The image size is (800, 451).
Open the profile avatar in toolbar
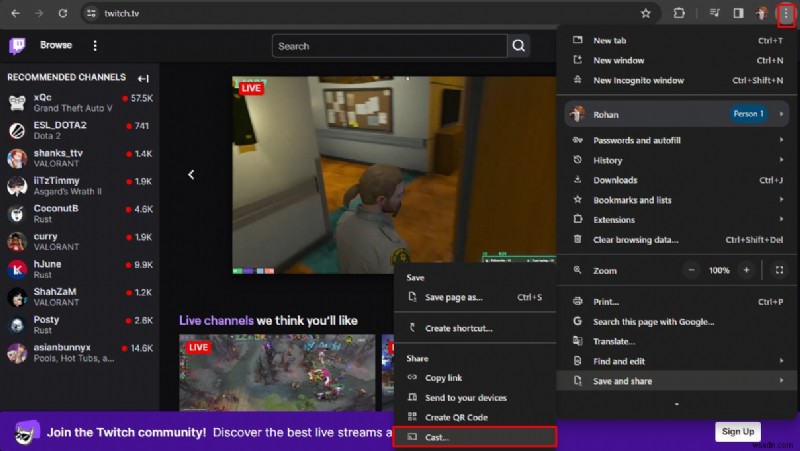pyautogui.click(x=762, y=13)
